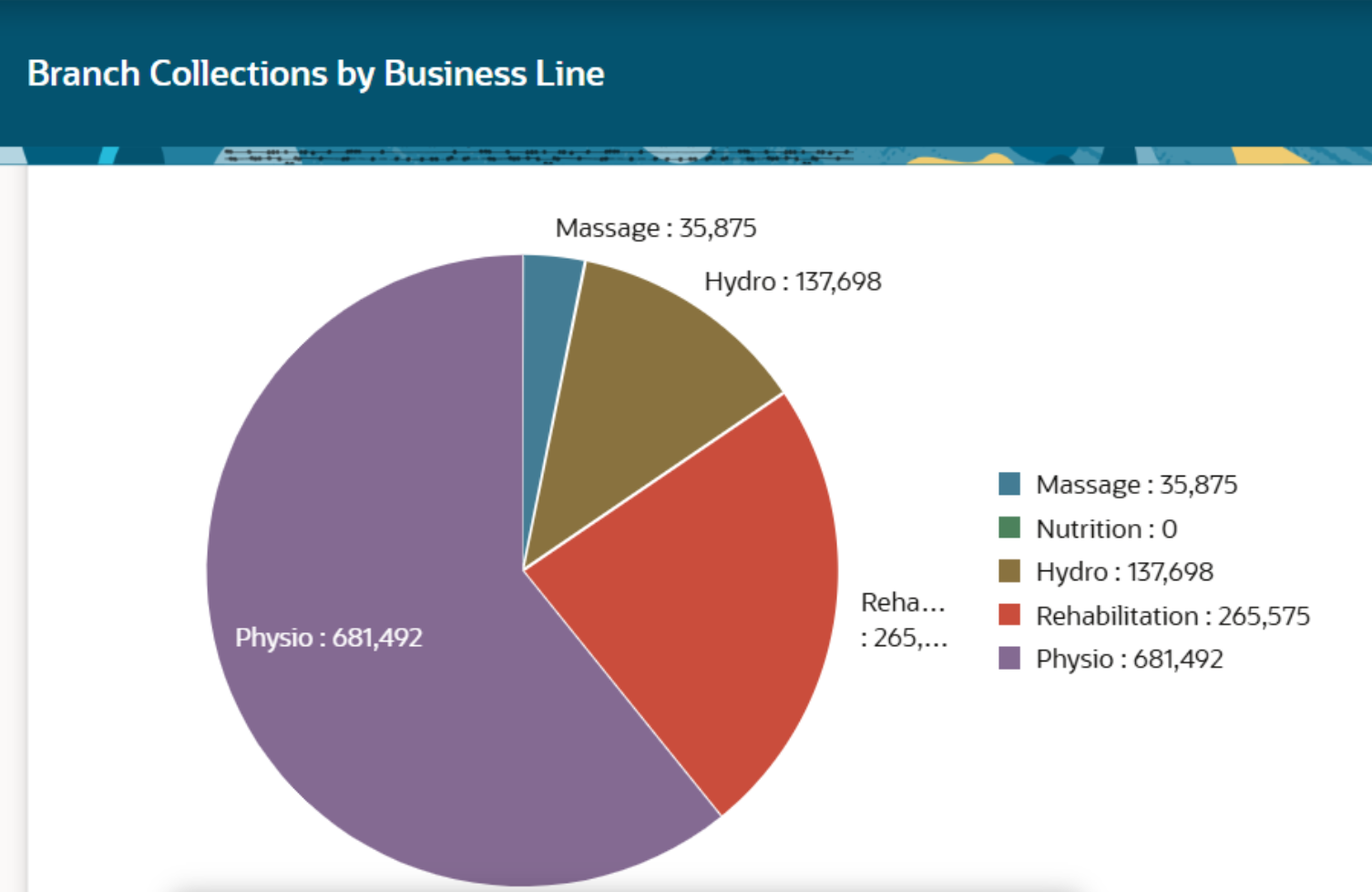Click the Branch Collections by Business Line title
This screenshot has width=1372, height=892.
pyautogui.click(x=315, y=74)
